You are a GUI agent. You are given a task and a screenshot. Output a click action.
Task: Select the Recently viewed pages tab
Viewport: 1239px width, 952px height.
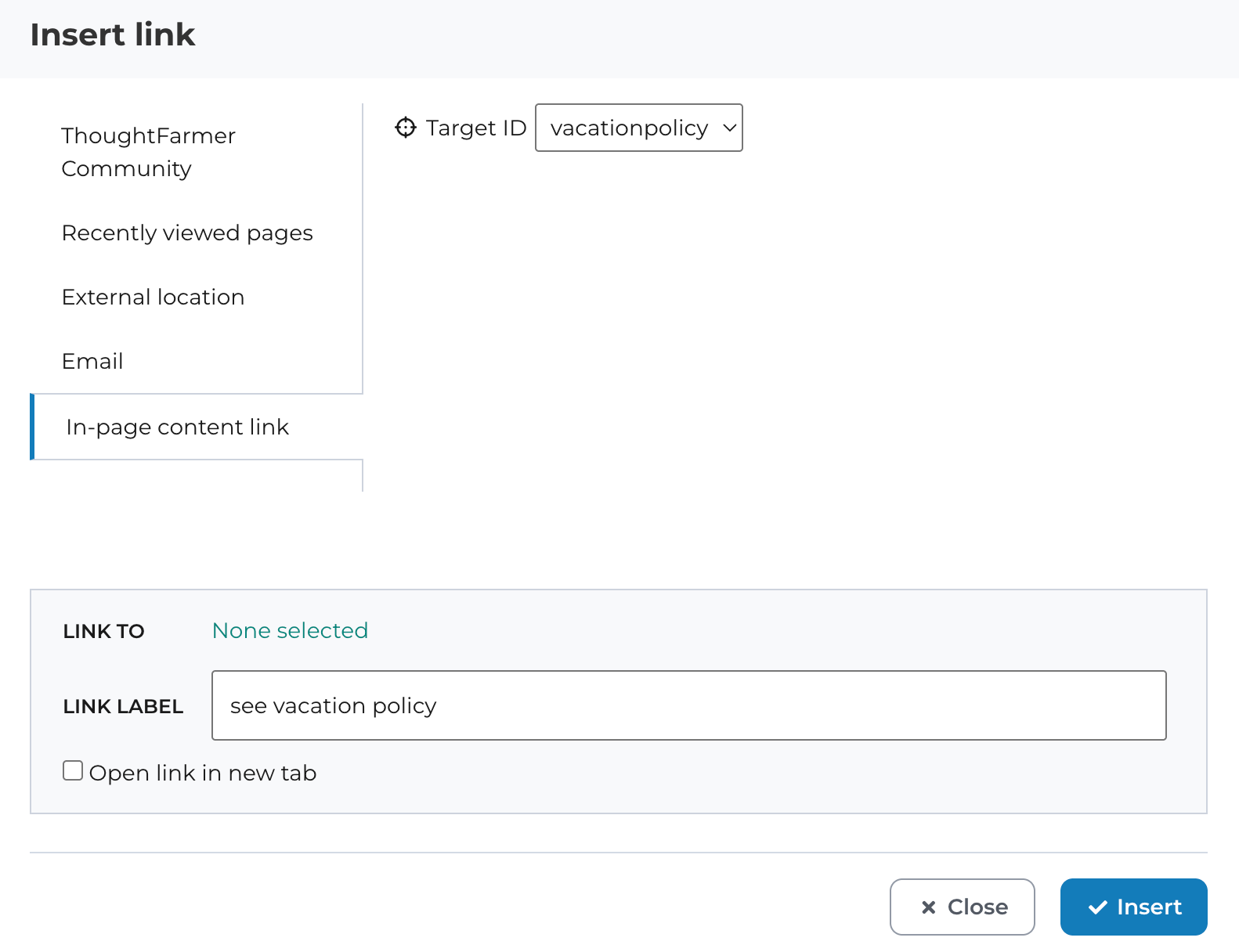[187, 233]
